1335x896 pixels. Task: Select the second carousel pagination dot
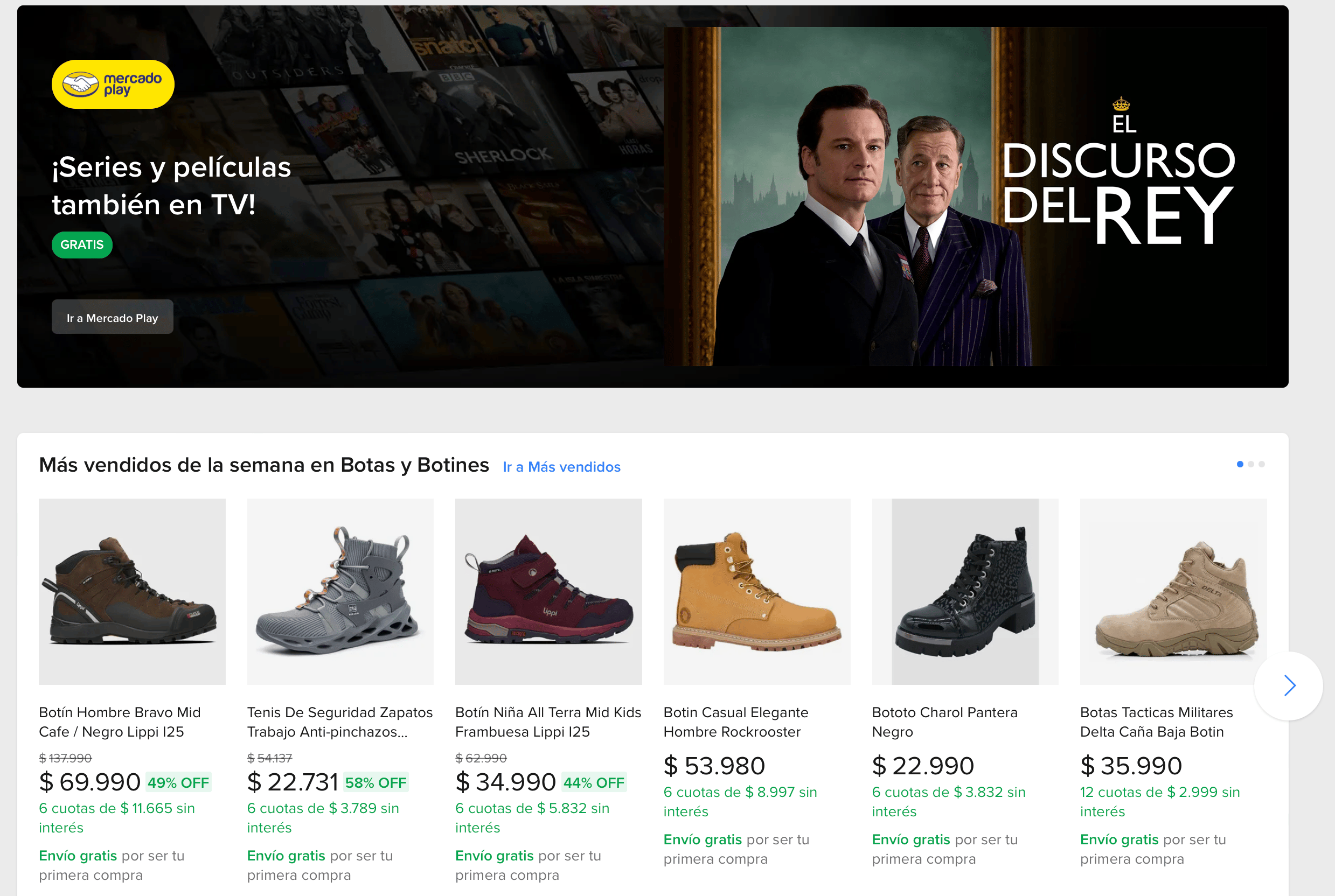click(1251, 464)
